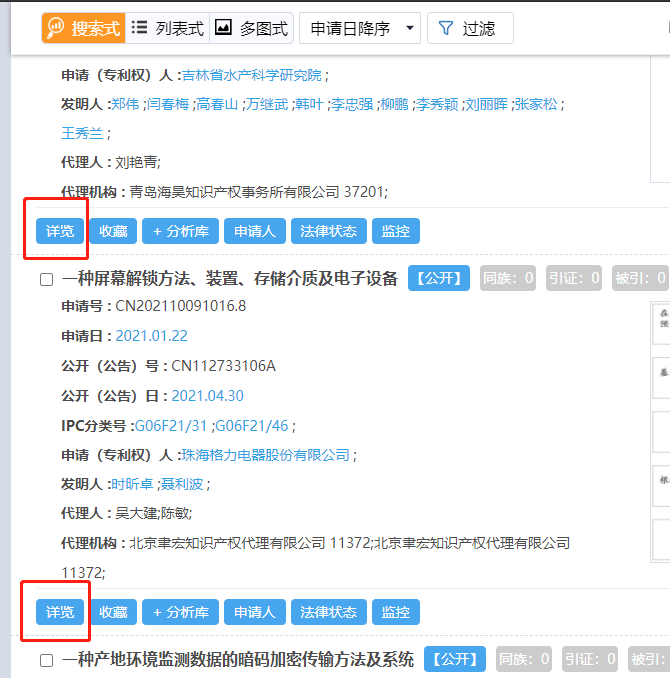
Task: Open inventor link 柳鹏
Action: 394,104
